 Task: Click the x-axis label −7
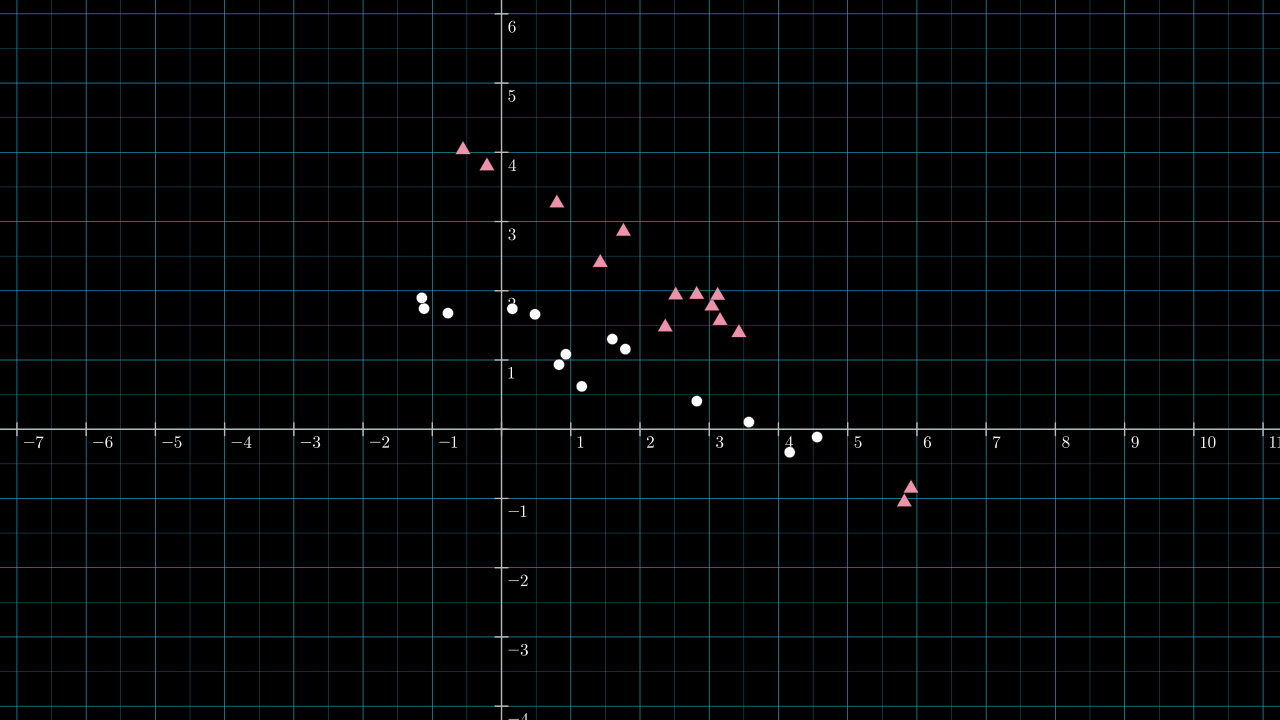[x=34, y=443]
